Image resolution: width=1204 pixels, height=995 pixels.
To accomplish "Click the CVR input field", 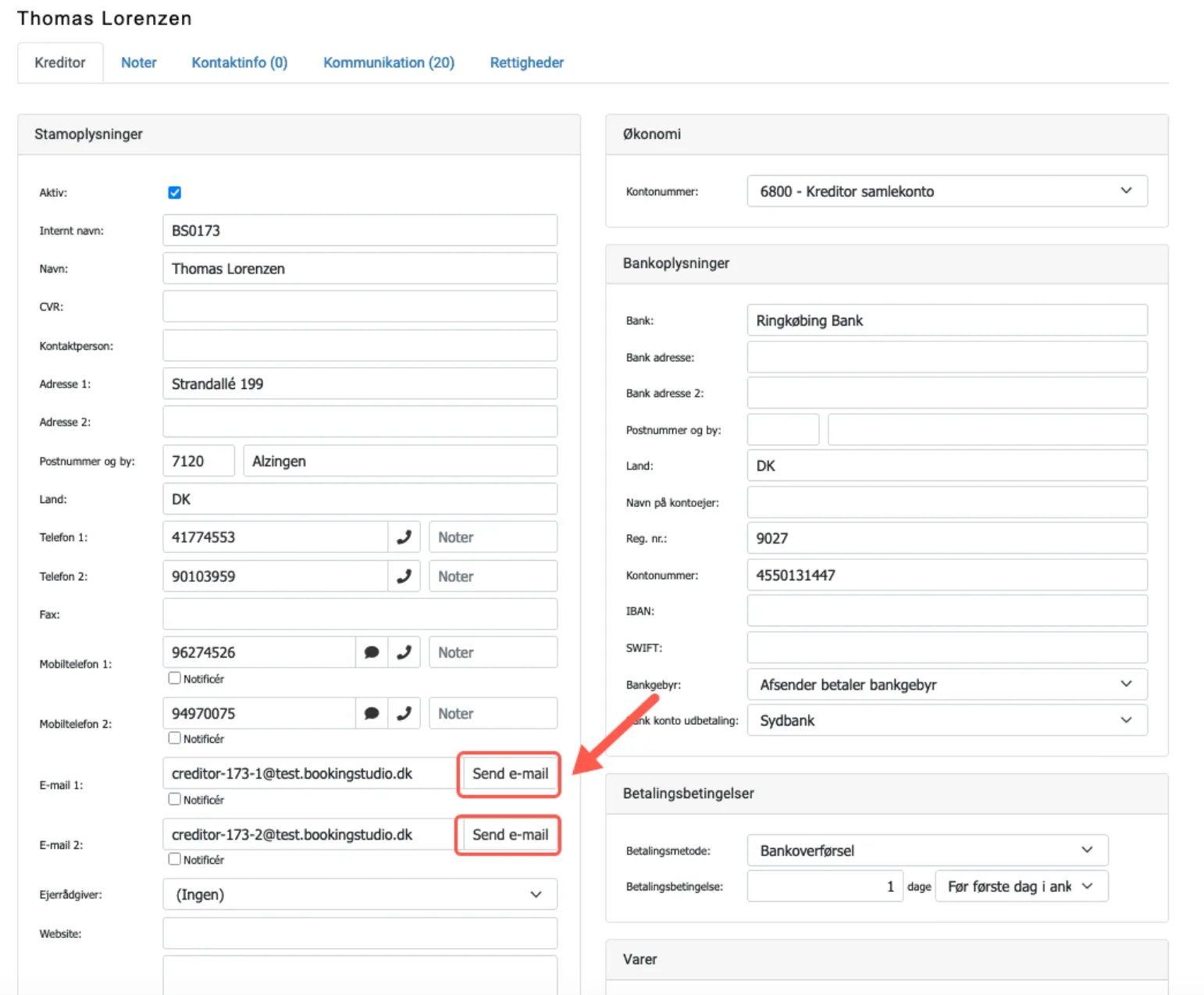I will [359, 307].
